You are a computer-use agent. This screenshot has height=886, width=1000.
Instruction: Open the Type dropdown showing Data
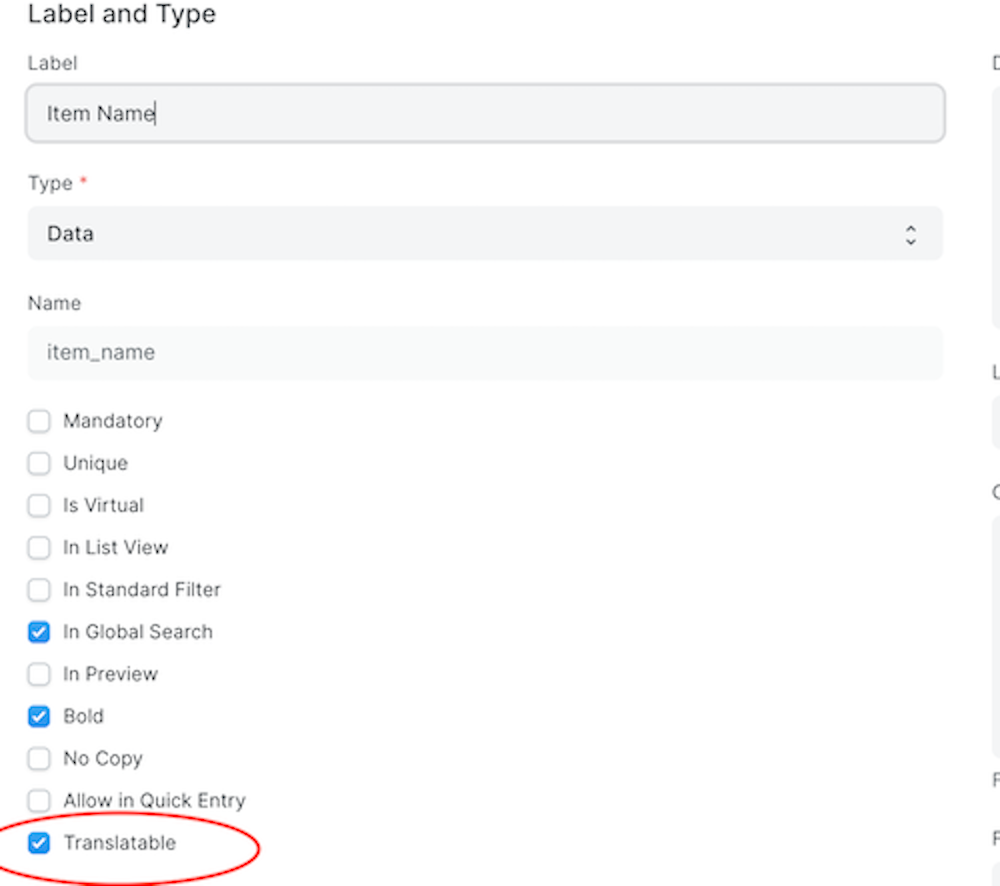(485, 233)
